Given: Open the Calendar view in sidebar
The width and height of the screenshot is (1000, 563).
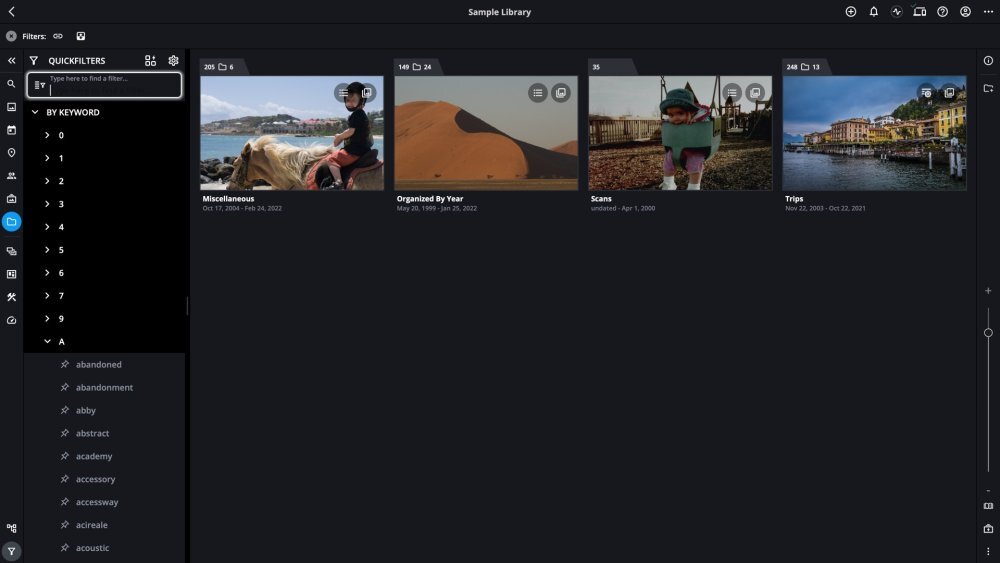Looking at the screenshot, I should coord(11,130).
